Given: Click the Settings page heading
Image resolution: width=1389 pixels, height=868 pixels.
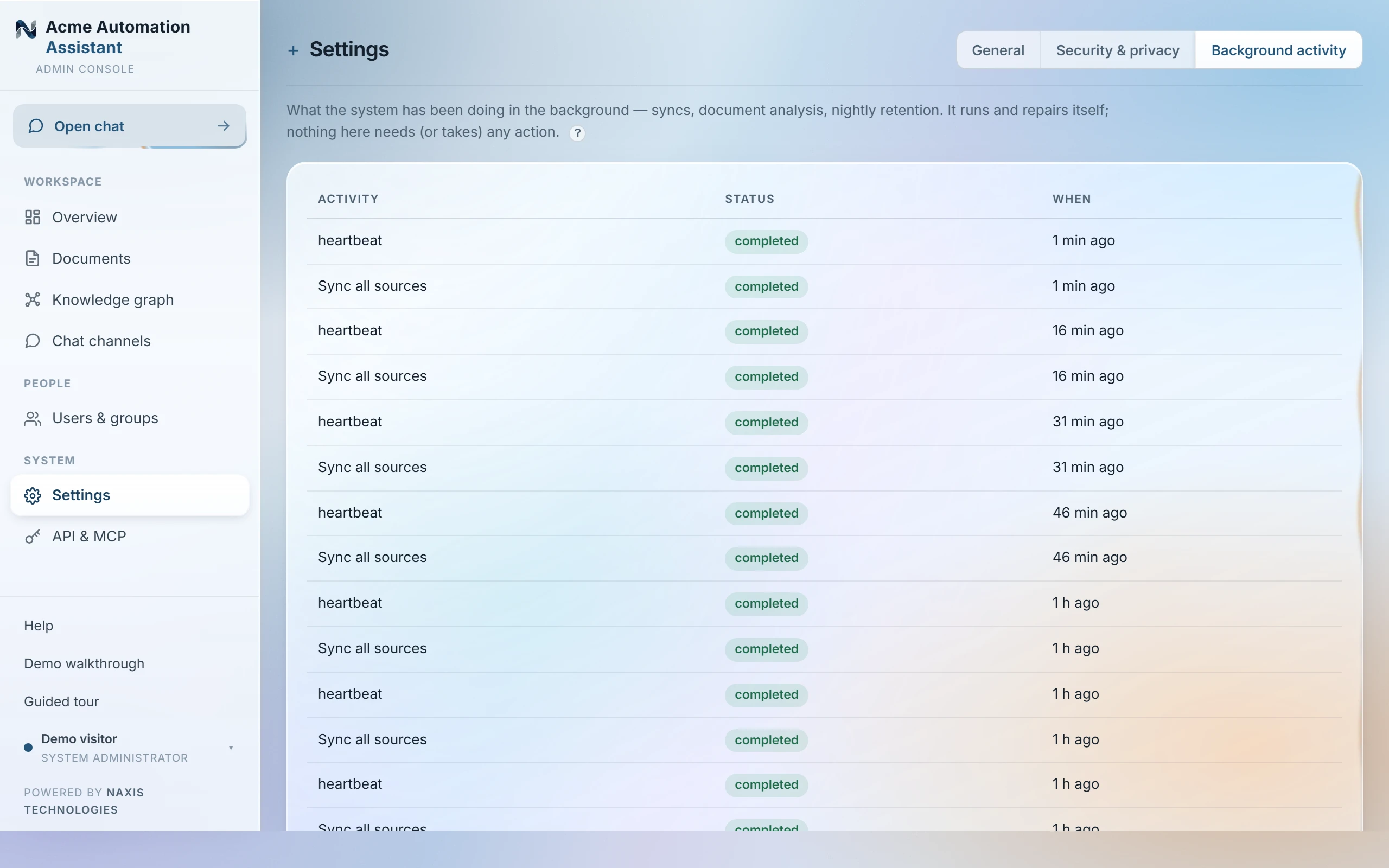Looking at the screenshot, I should point(349,50).
